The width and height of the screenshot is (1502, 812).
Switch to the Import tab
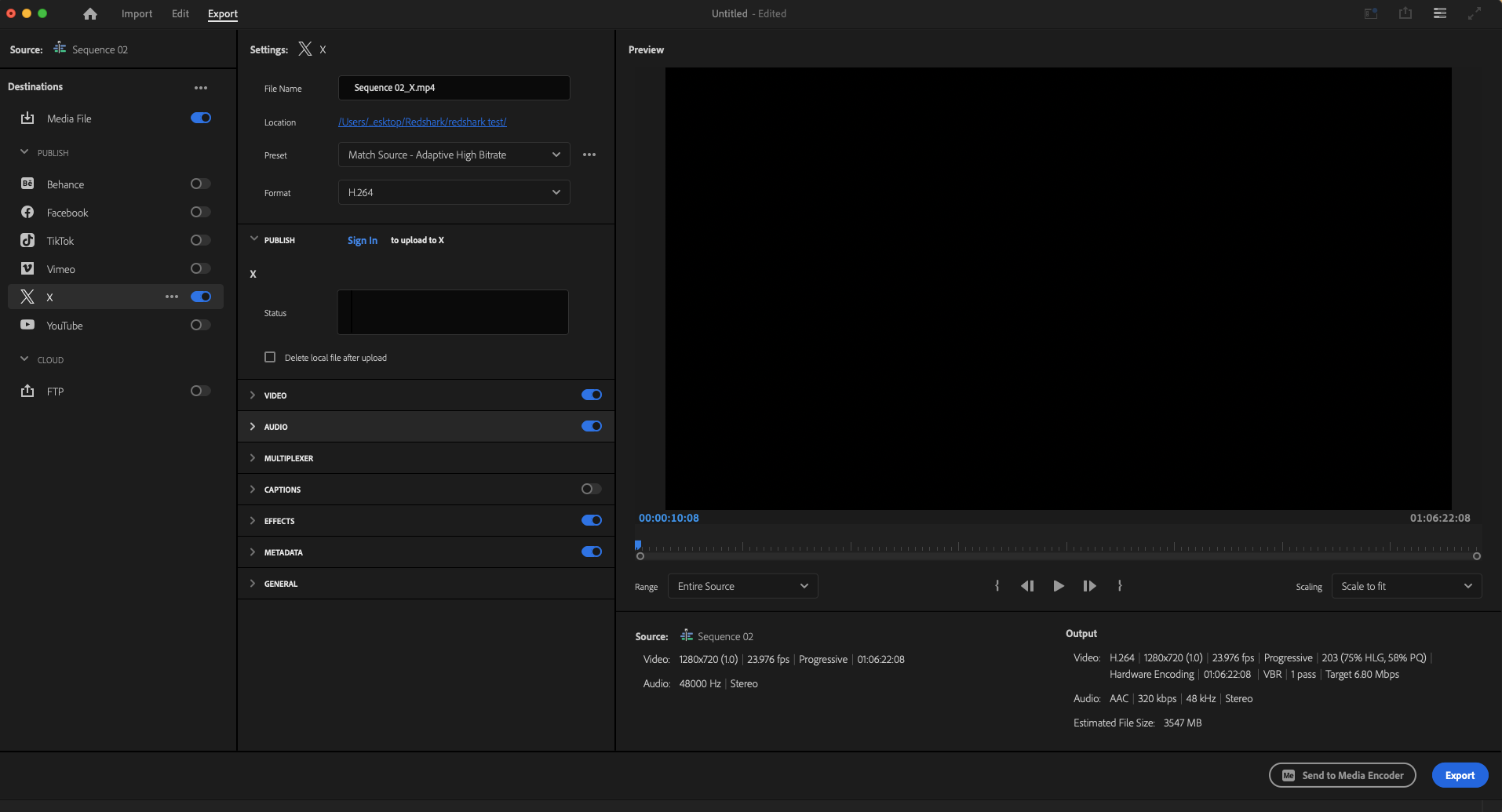[x=137, y=14]
